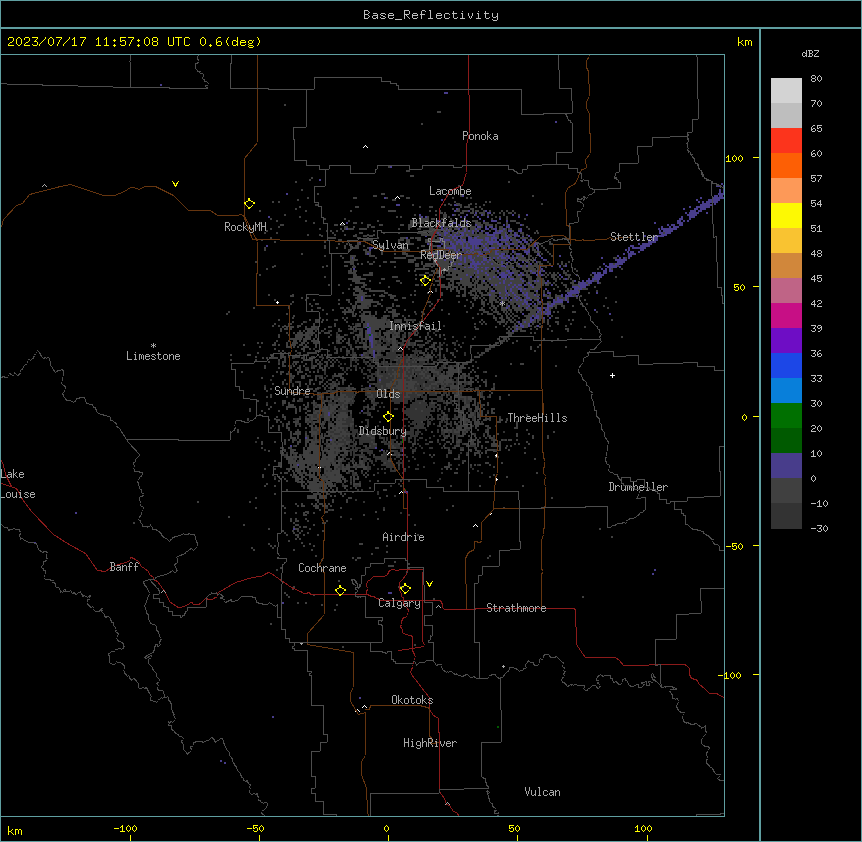Click the 10 dBZ slate-blue legend swatch
Screen dimensions: 862x842
(786, 466)
